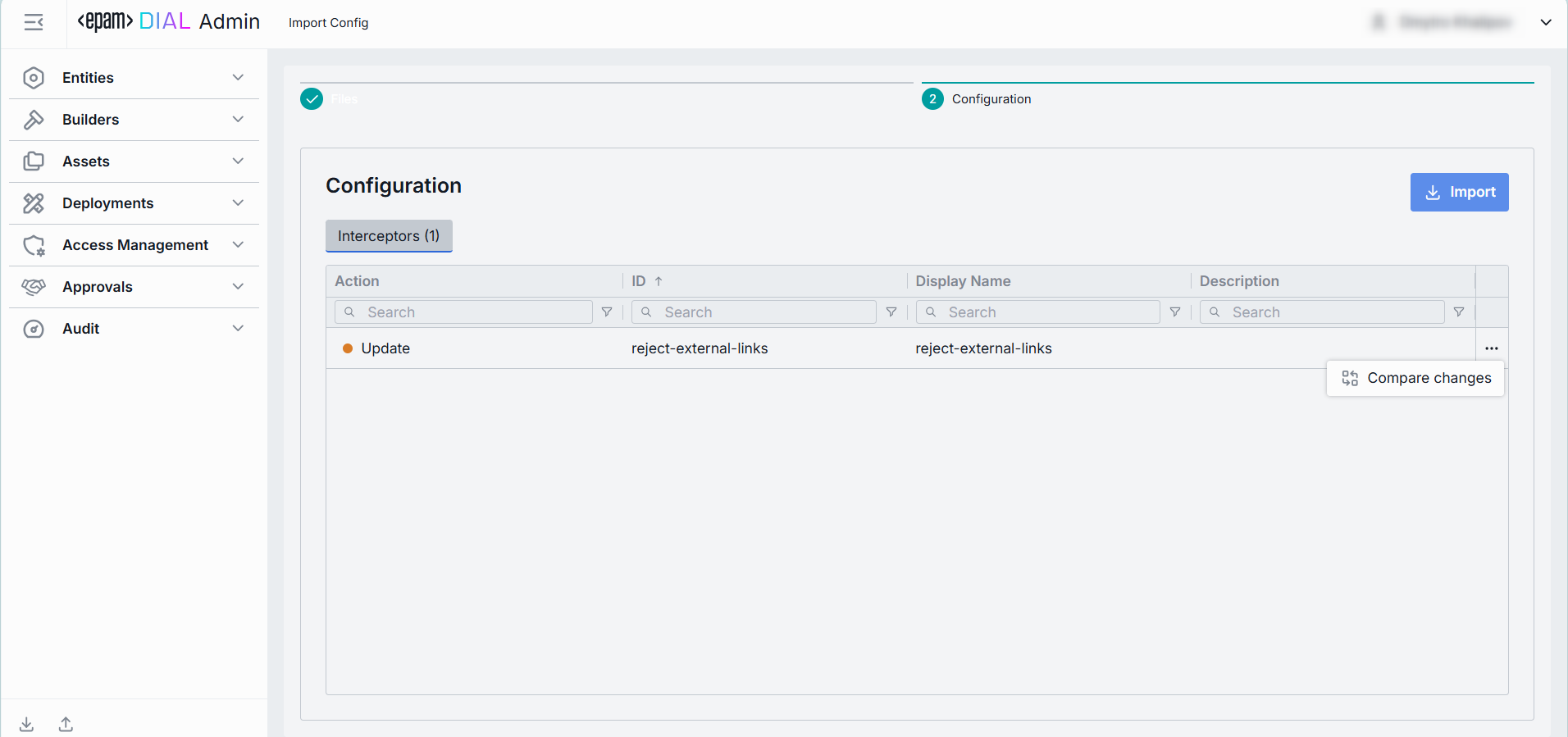Image resolution: width=1568 pixels, height=737 pixels.
Task: Expand the Audit section chevron
Action: pos(238,329)
